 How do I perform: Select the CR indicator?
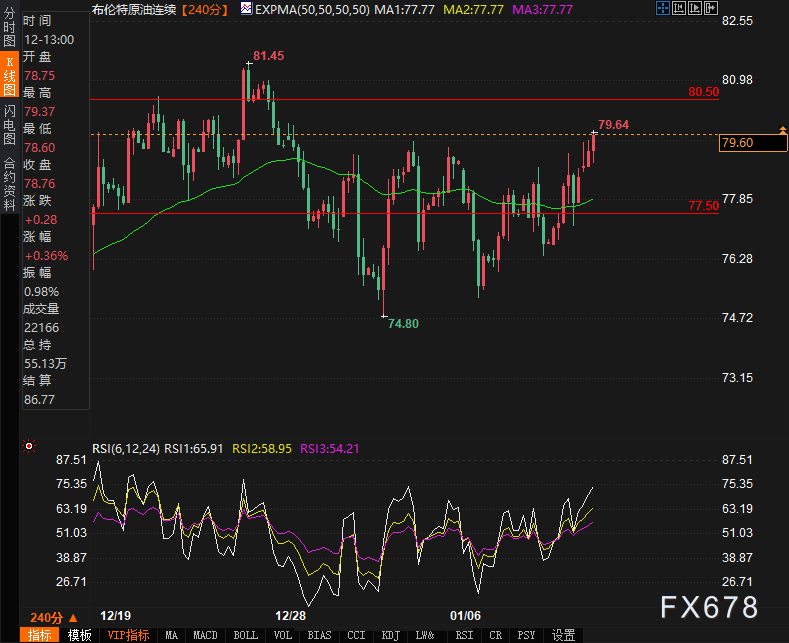[x=496, y=635]
